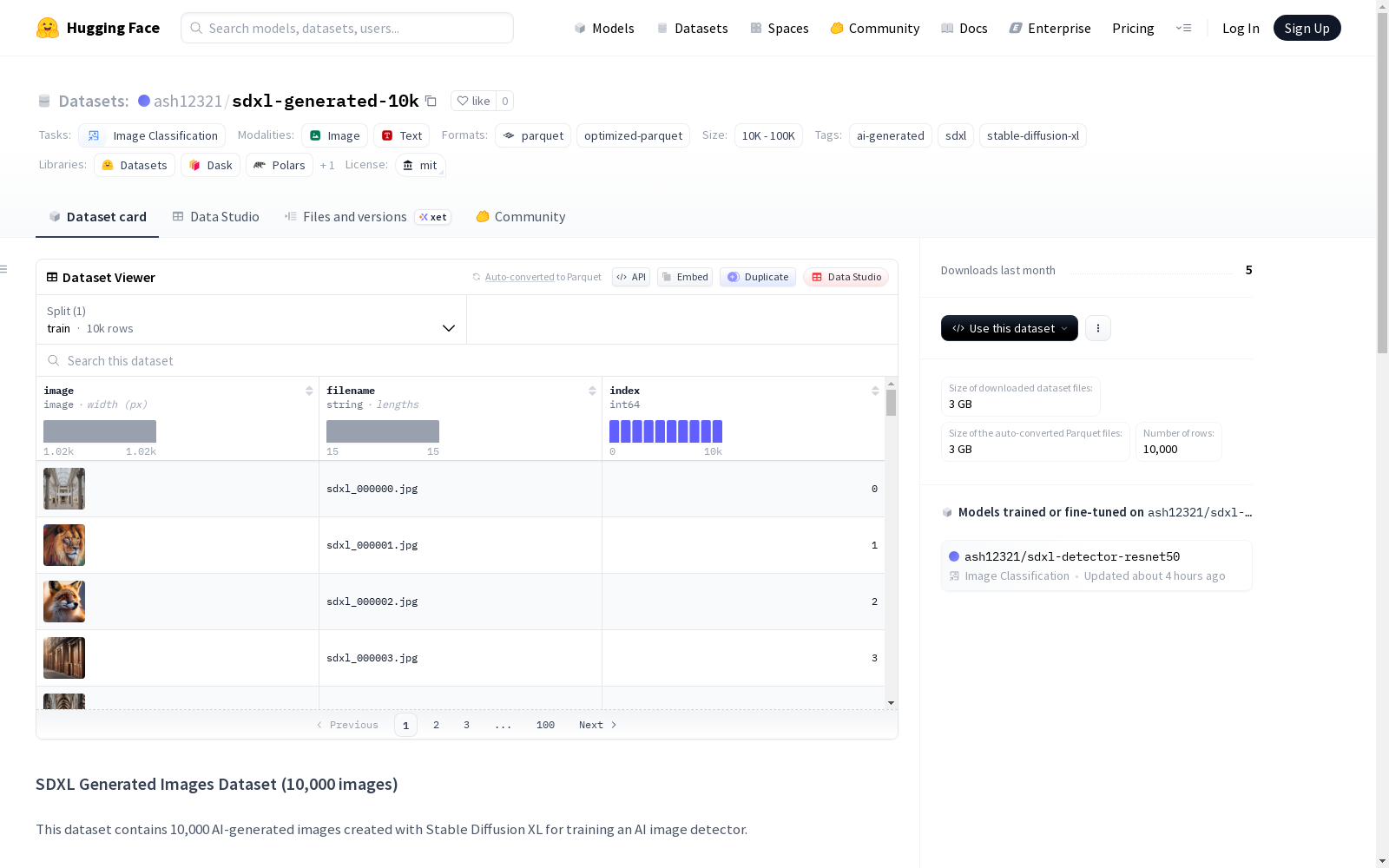Sort by the image column
1389x868 pixels.
(309, 391)
